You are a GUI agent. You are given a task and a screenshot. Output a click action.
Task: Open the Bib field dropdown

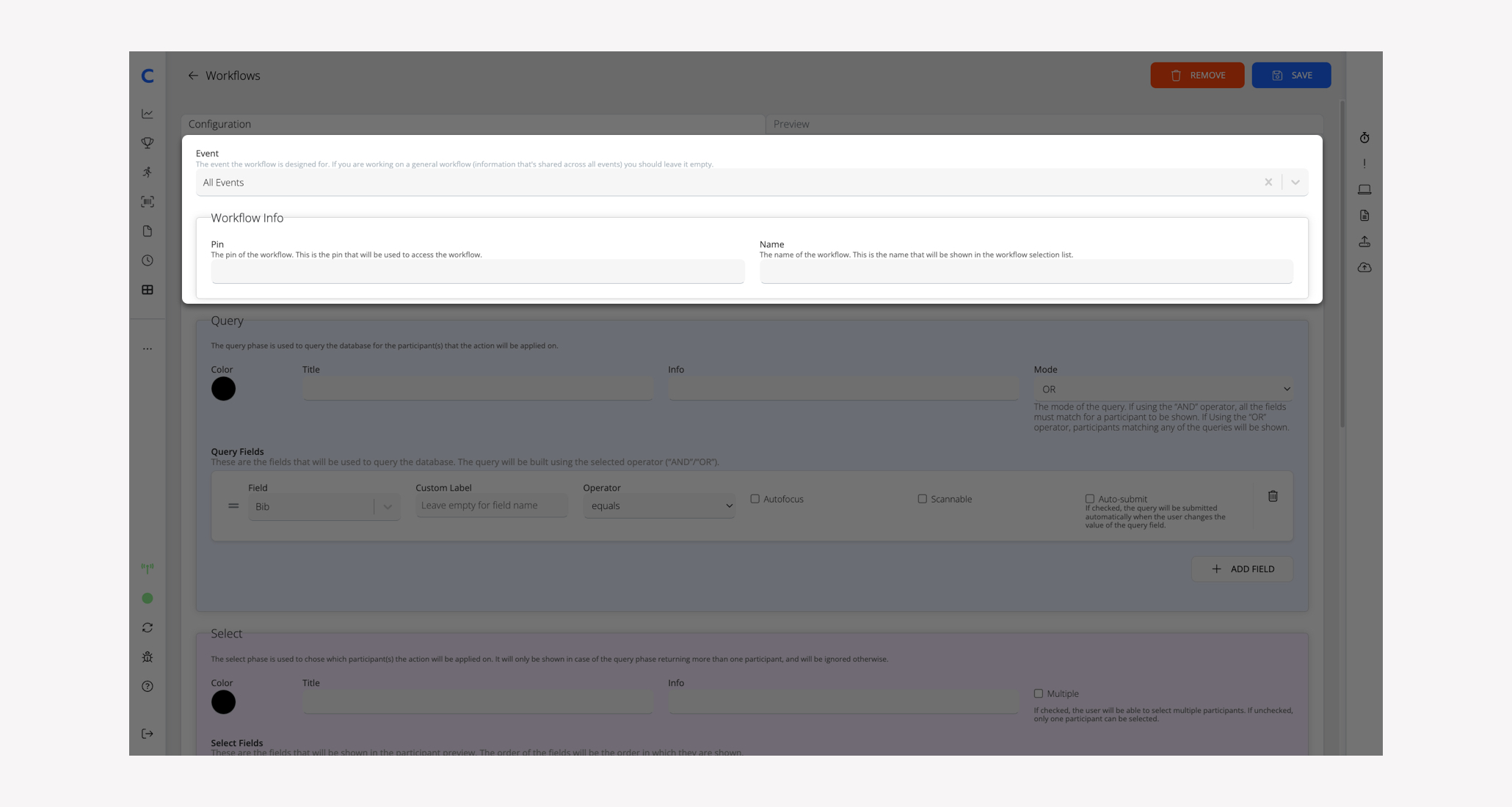(x=324, y=506)
